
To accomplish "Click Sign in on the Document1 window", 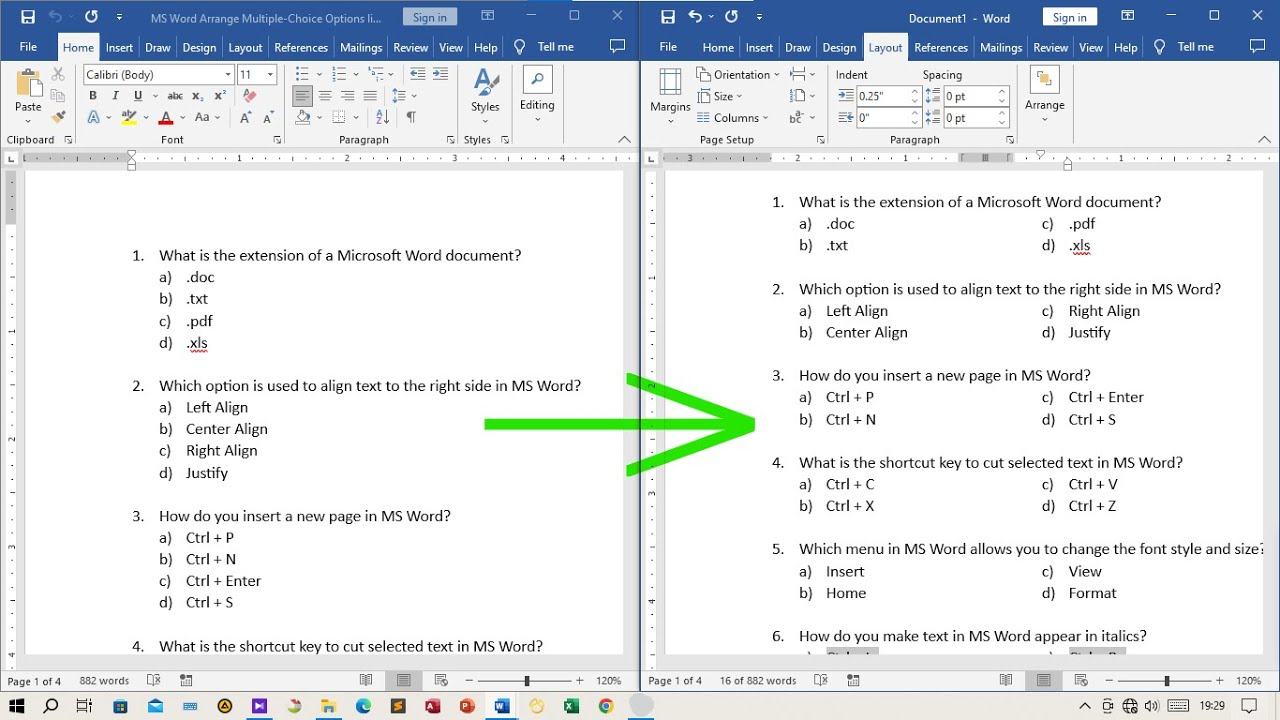I will pyautogui.click(x=1069, y=17).
